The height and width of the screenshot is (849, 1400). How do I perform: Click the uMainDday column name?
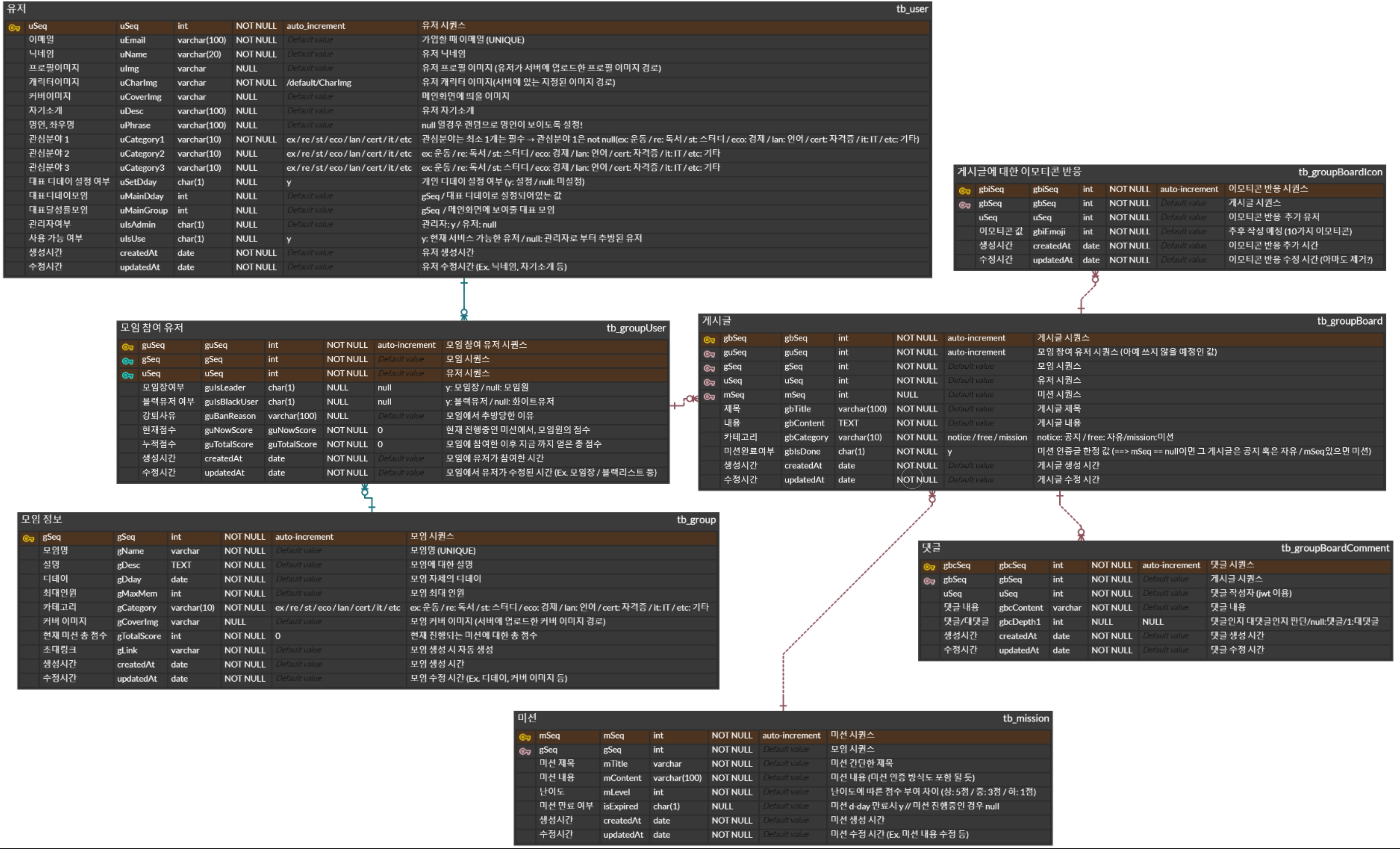(x=142, y=196)
